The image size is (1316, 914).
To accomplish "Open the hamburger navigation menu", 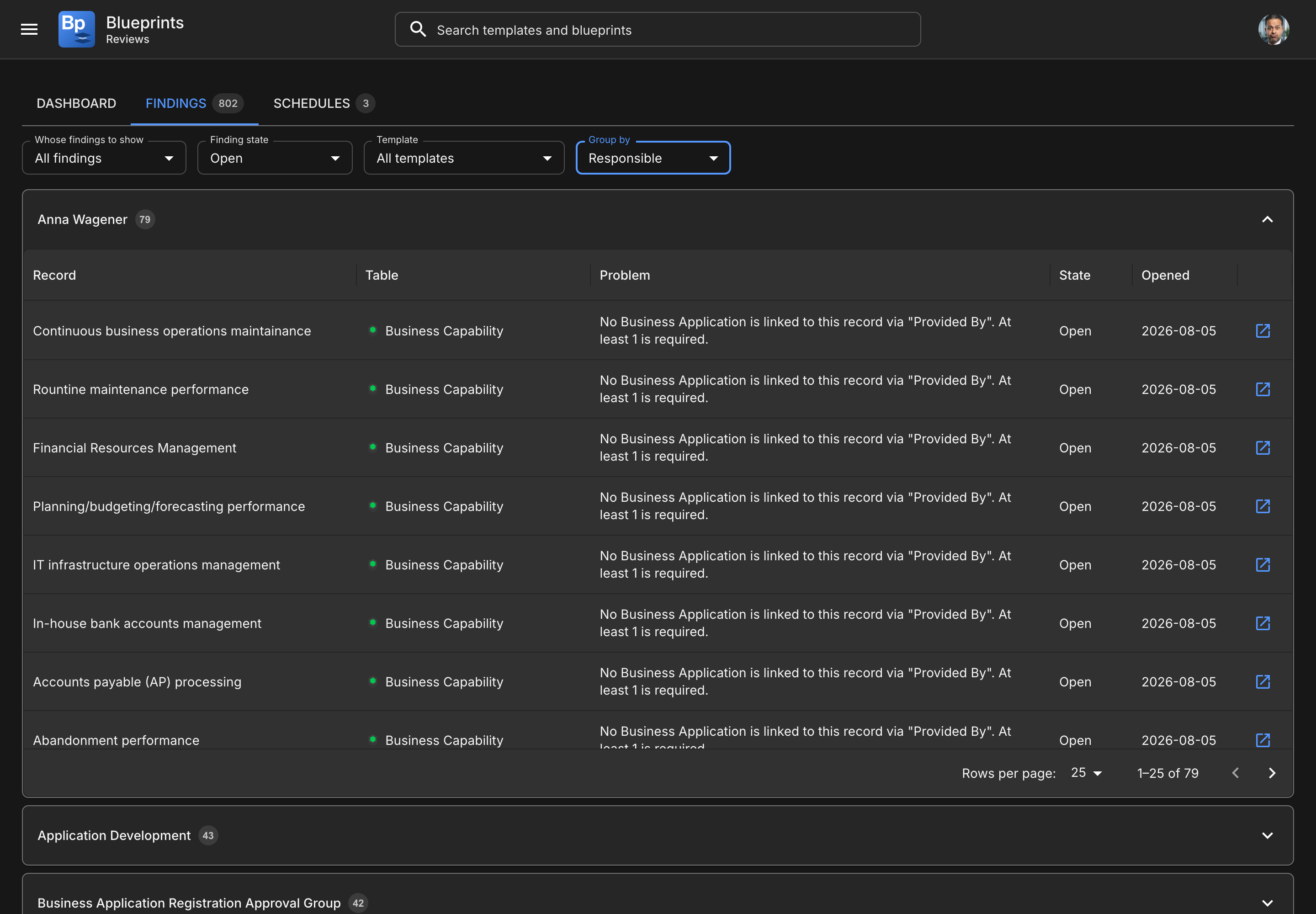I will (x=29, y=29).
